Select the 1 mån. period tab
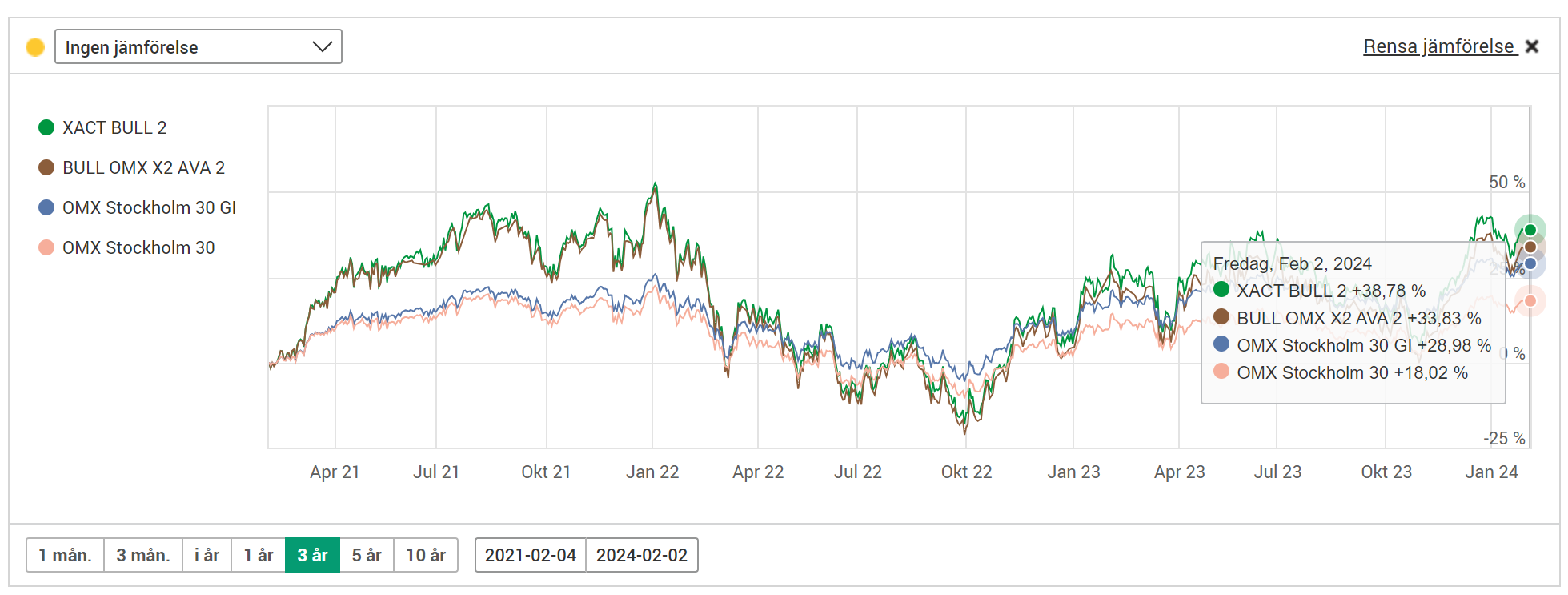Image resolution: width=1568 pixels, height=595 pixels. tap(65, 555)
